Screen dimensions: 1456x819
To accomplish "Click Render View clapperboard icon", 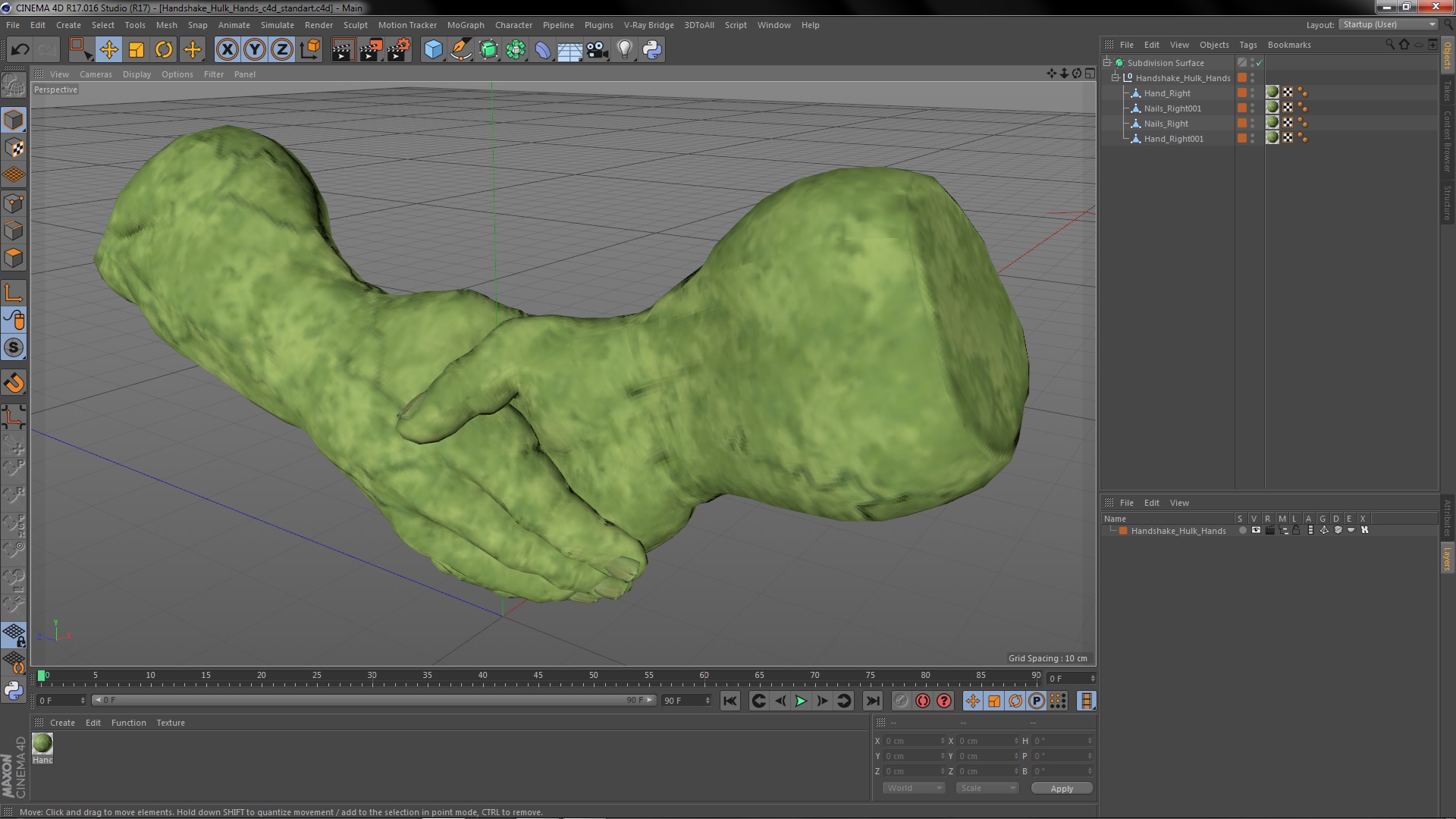I will click(342, 50).
